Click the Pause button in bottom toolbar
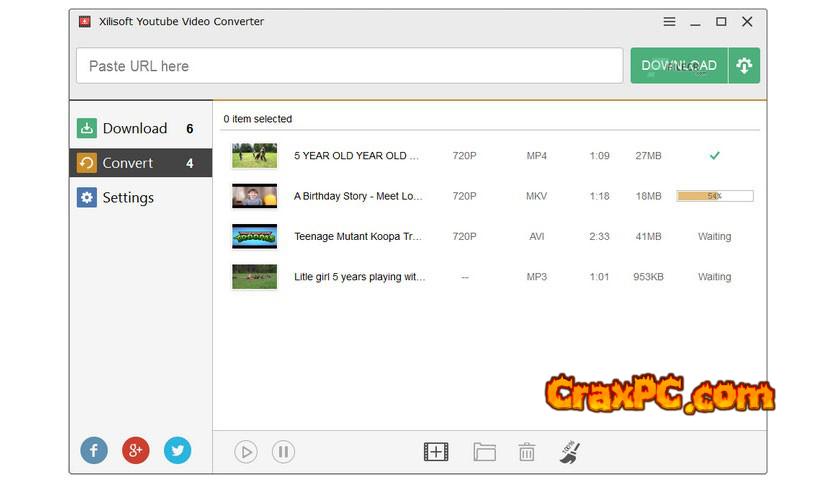This screenshot has width=836, height=484. pyautogui.click(x=283, y=452)
